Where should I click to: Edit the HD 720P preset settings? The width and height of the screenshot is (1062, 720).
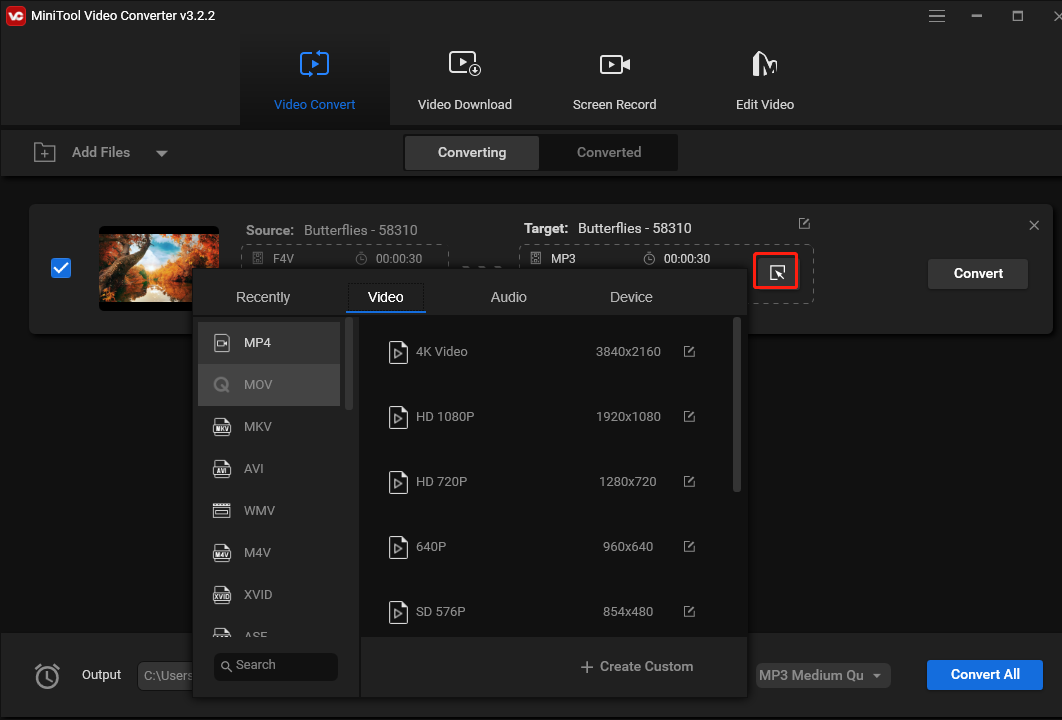point(689,482)
